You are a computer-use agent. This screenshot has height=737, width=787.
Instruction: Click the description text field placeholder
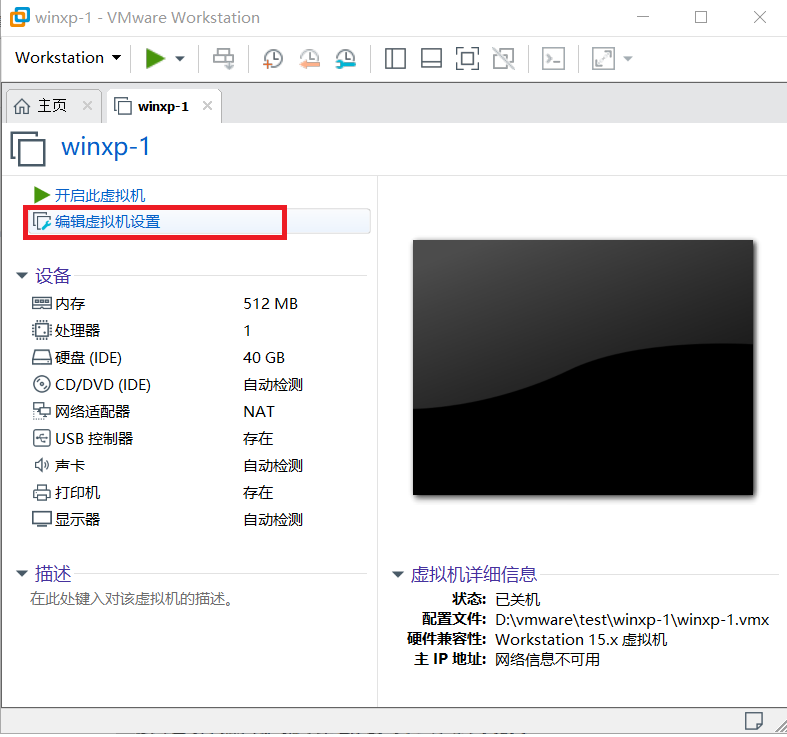pyautogui.click(x=132, y=598)
